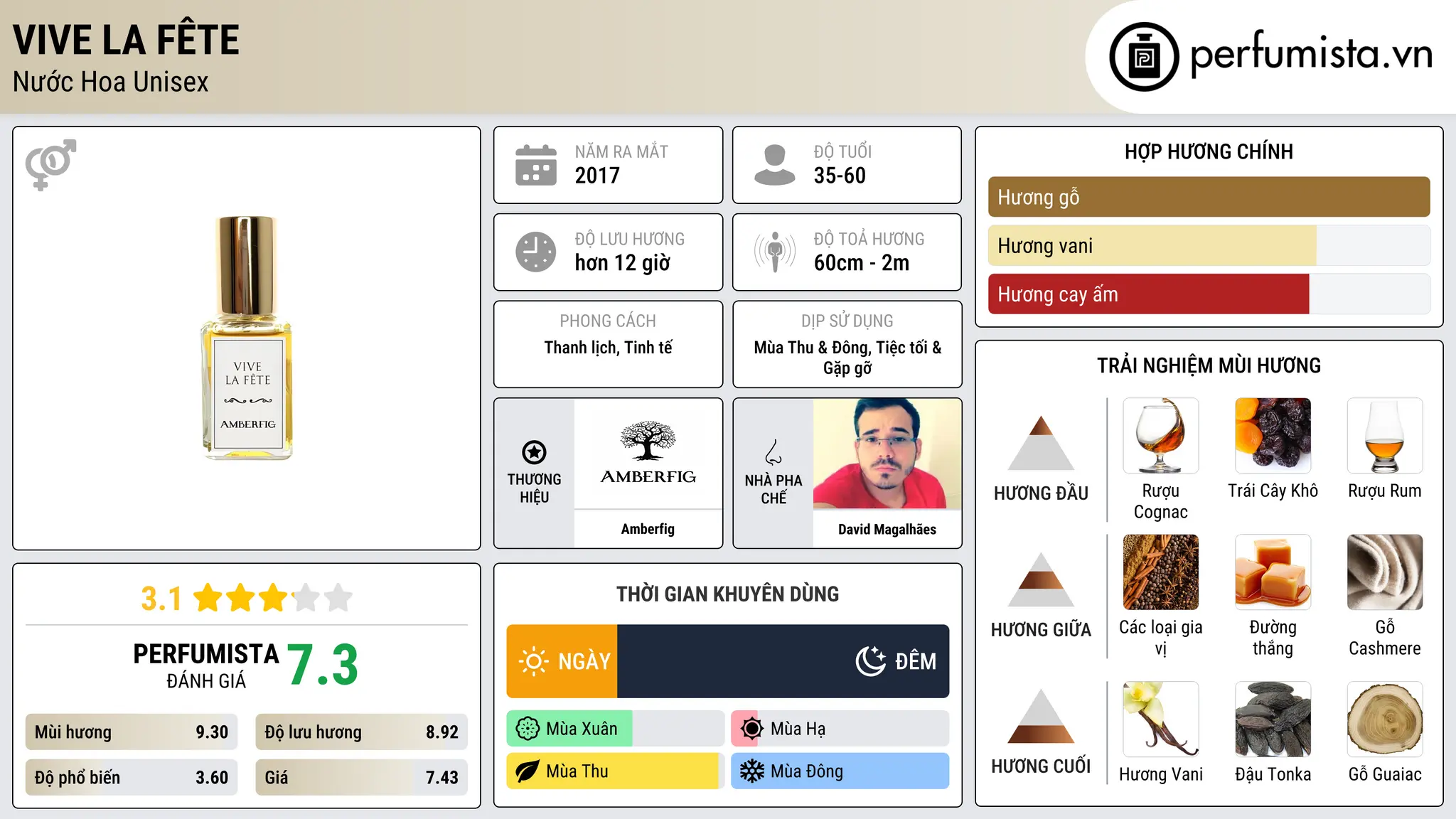1456x819 pixels.
Task: Click the sillage icon beside Độ toả hương
Action: click(775, 252)
